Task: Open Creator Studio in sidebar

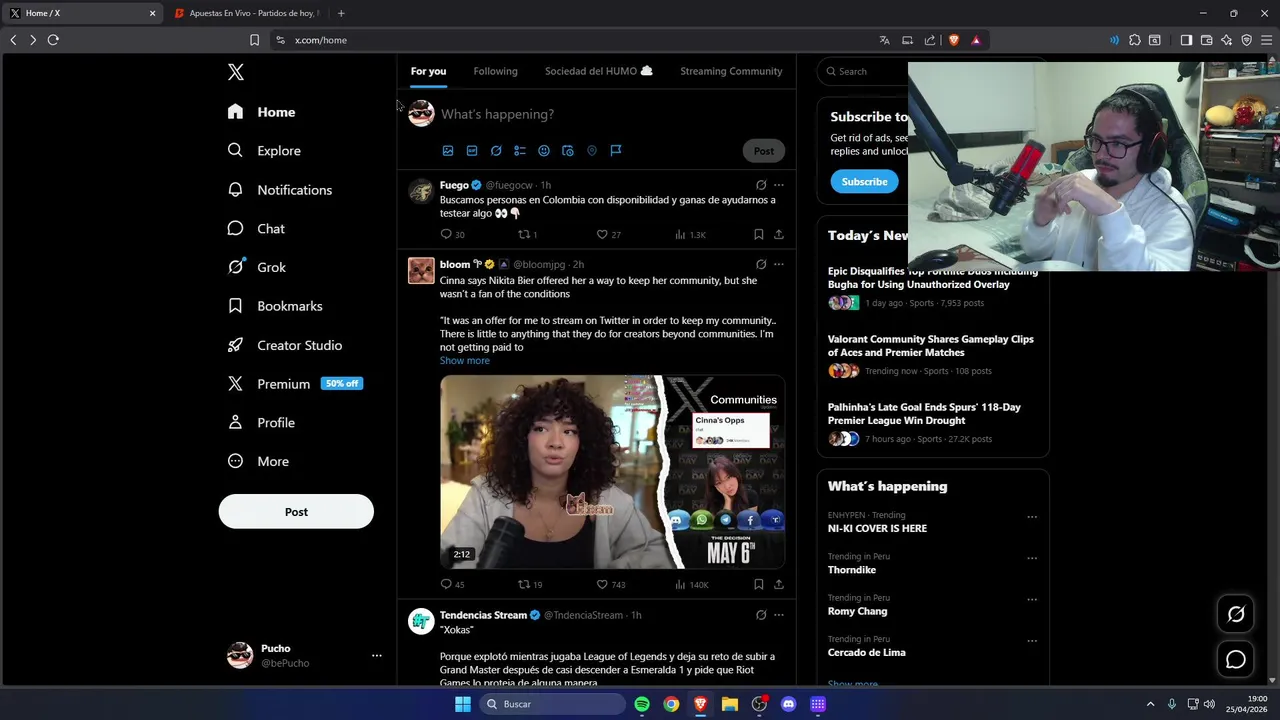Action: (x=284, y=345)
